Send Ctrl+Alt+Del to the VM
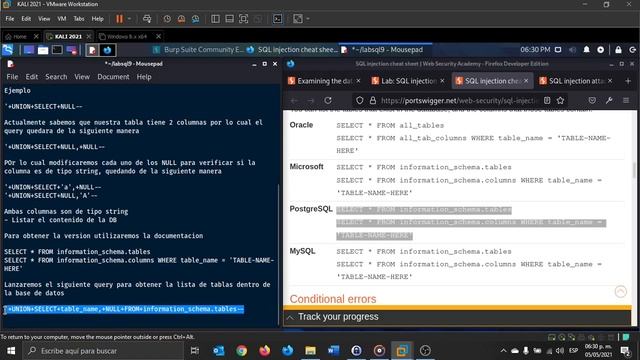This screenshot has width=640, height=360. click(147, 19)
